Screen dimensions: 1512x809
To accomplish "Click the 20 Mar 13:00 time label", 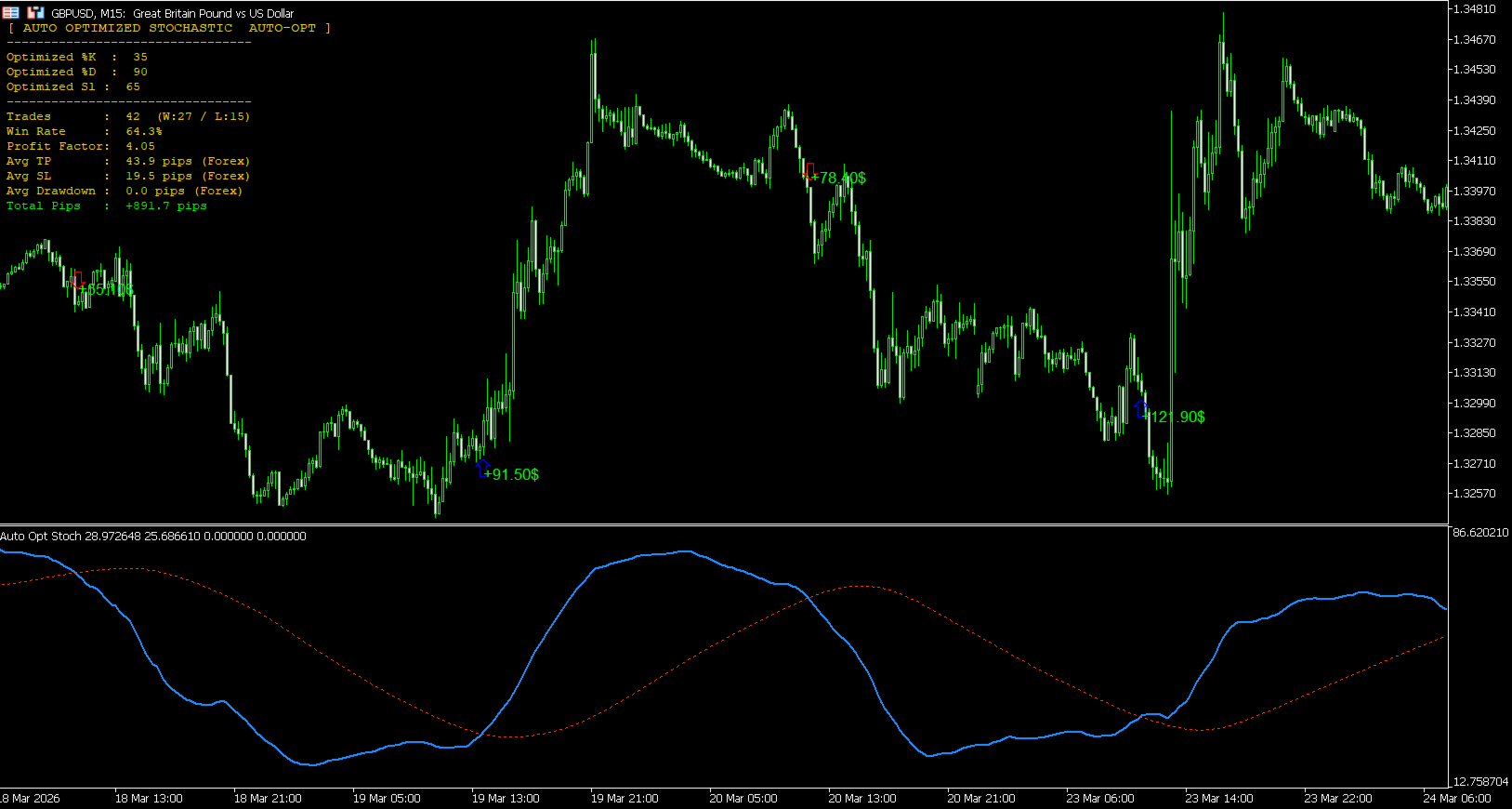I will (862, 798).
